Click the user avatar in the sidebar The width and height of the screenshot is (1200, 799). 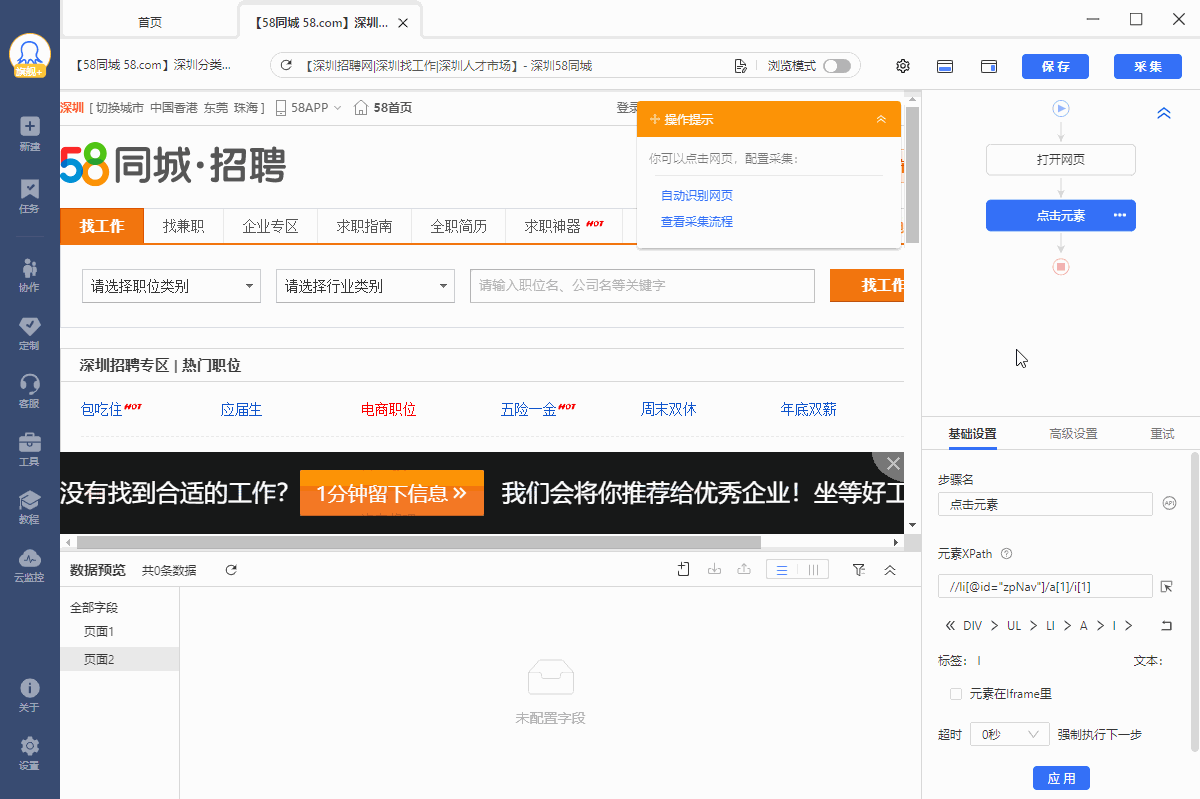click(30, 55)
